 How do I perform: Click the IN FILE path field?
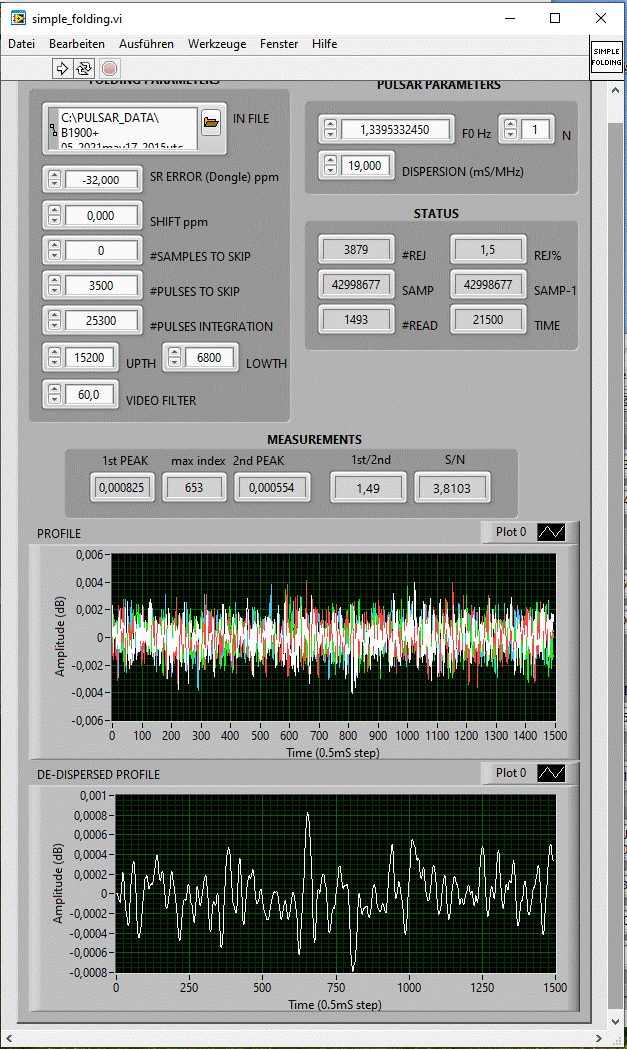pyautogui.click(x=128, y=129)
